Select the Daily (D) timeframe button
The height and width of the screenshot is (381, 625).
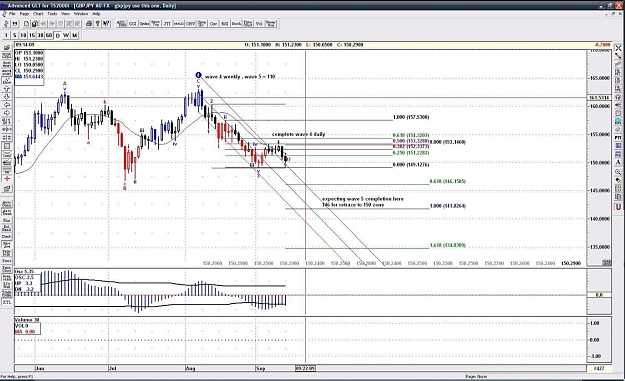(57, 35)
